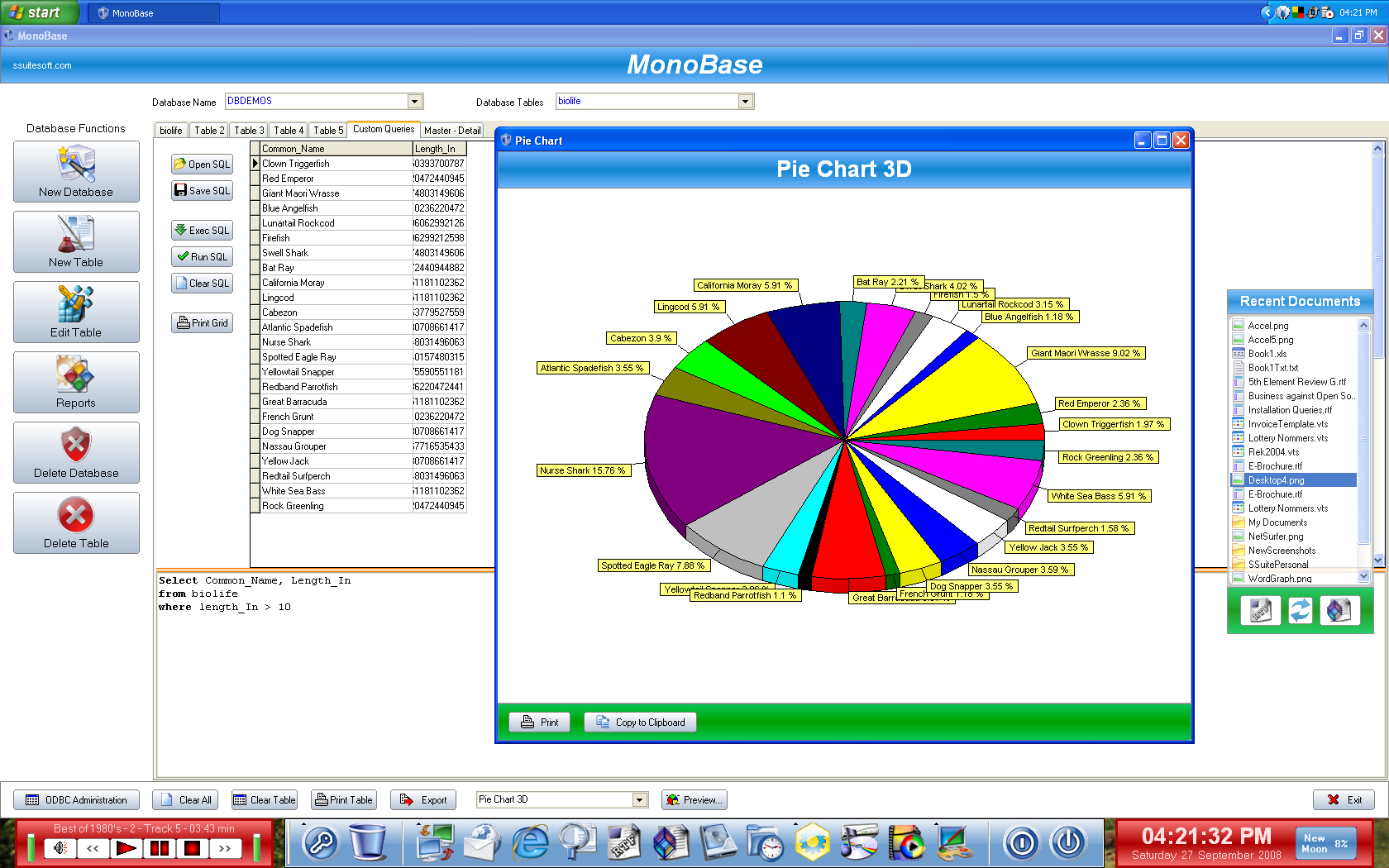
Task: Click the Save SQL button
Action: point(202,191)
